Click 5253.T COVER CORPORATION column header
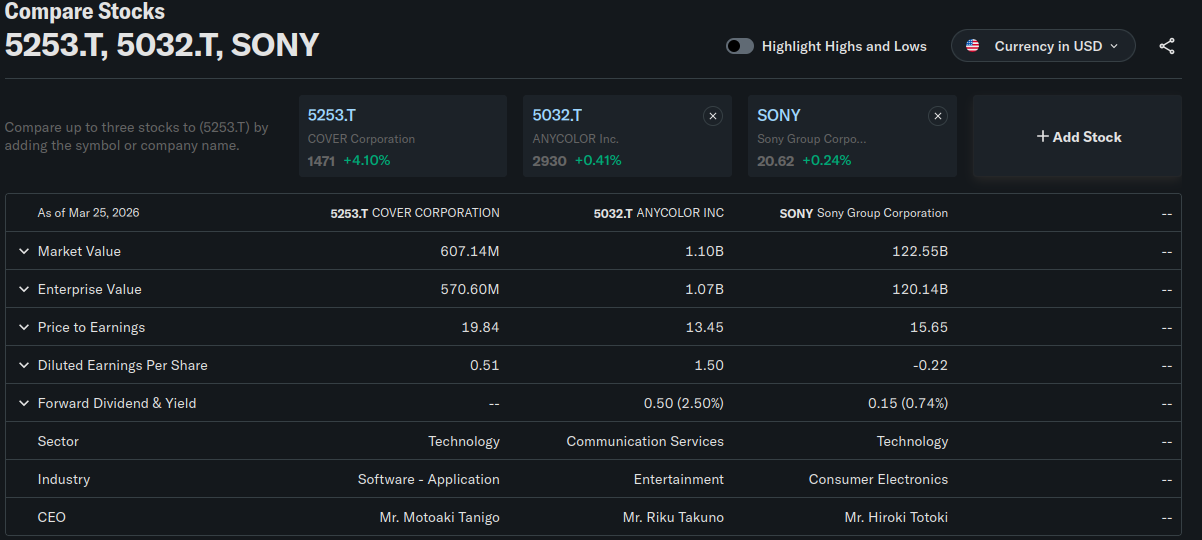This screenshot has height=540, width=1202. 415,213
